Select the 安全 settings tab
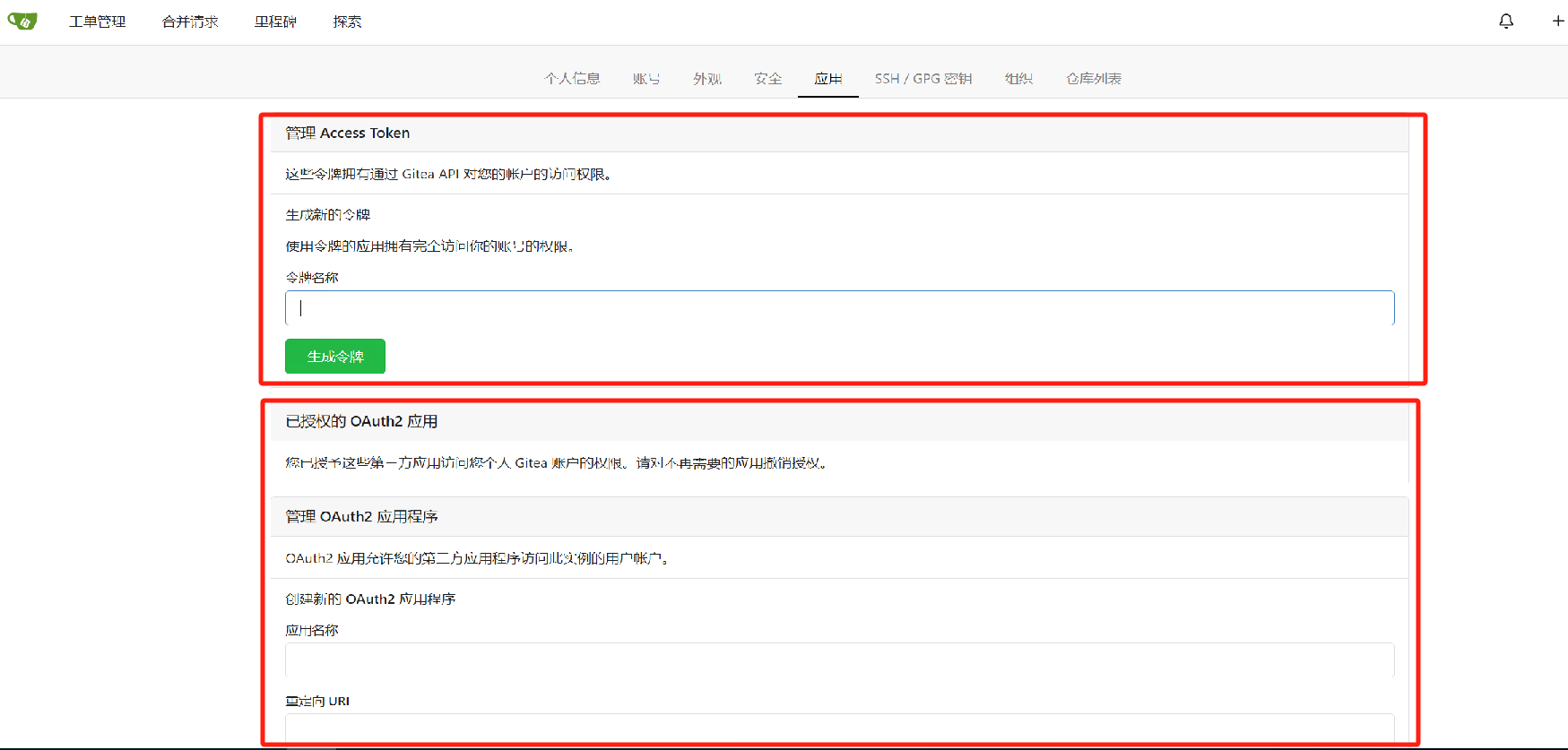The image size is (1568, 750). point(768,79)
